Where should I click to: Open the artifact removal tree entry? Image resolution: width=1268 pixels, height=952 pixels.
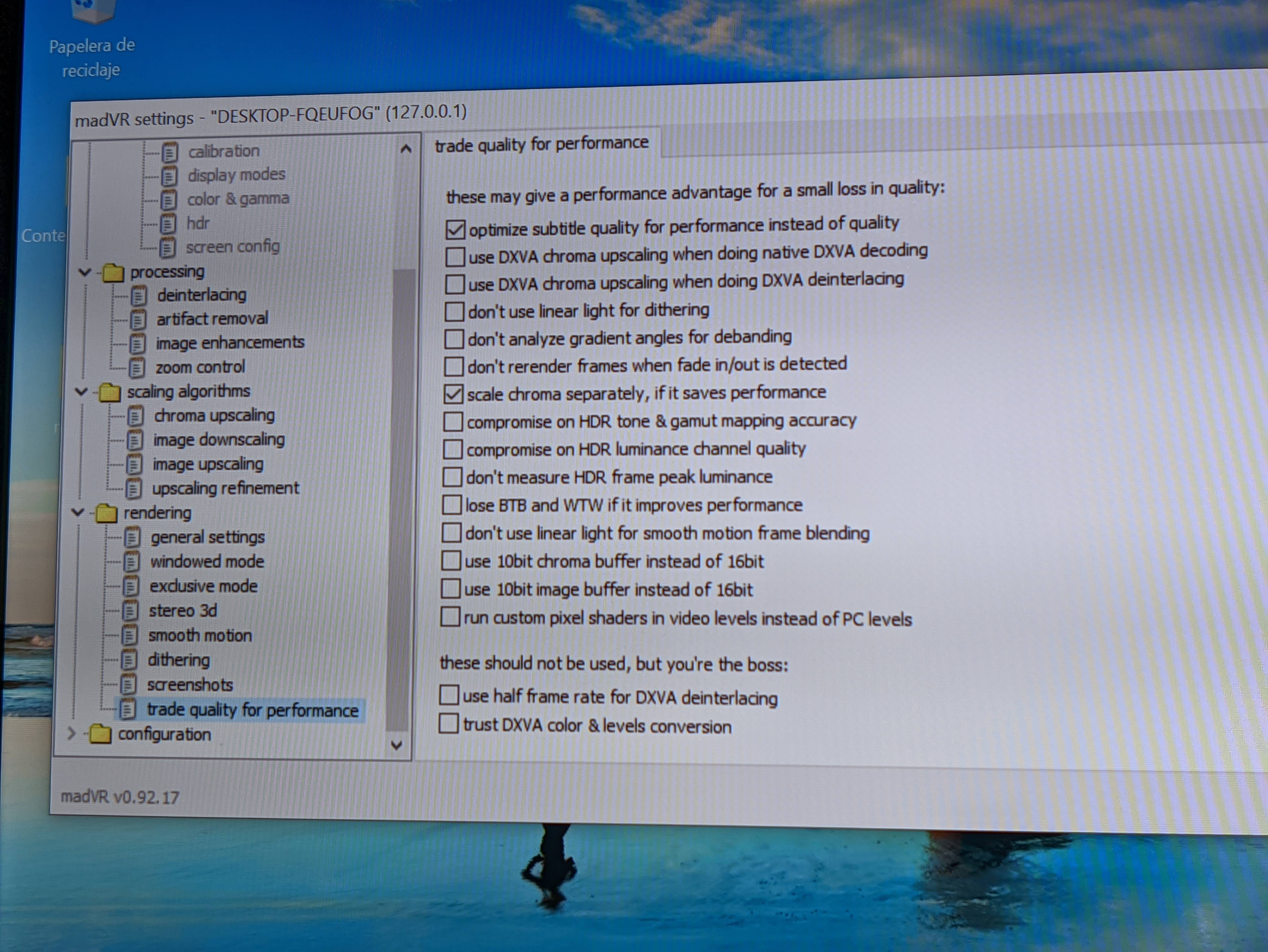[x=213, y=319]
